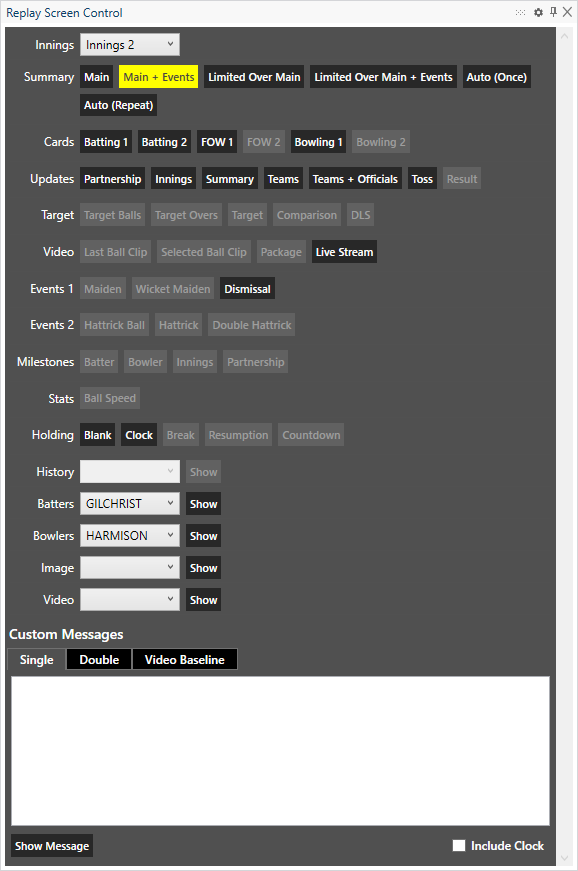Enable the Include Clock checkbox

[459, 845]
